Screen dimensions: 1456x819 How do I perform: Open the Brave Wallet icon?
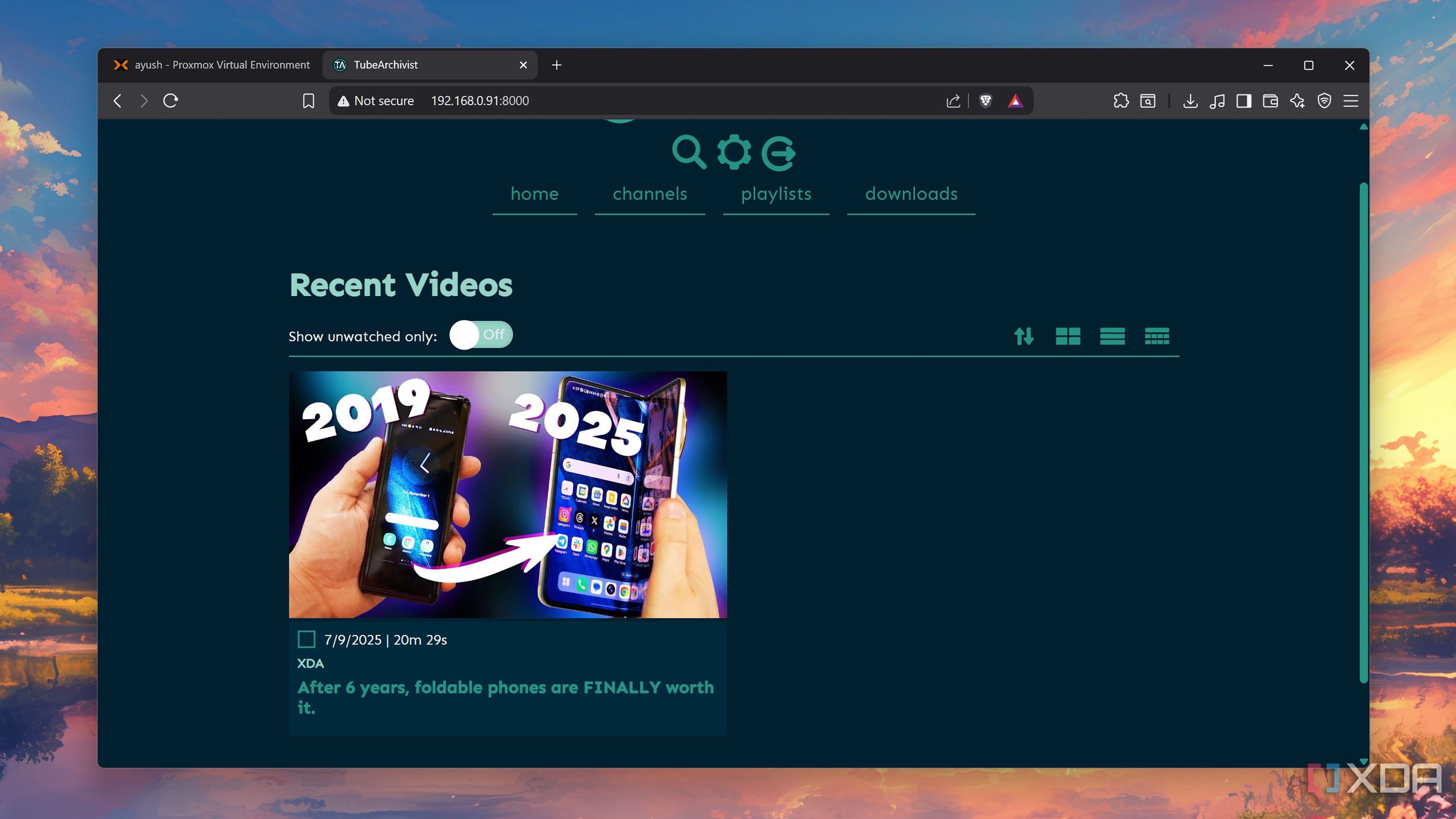pos(1270,100)
